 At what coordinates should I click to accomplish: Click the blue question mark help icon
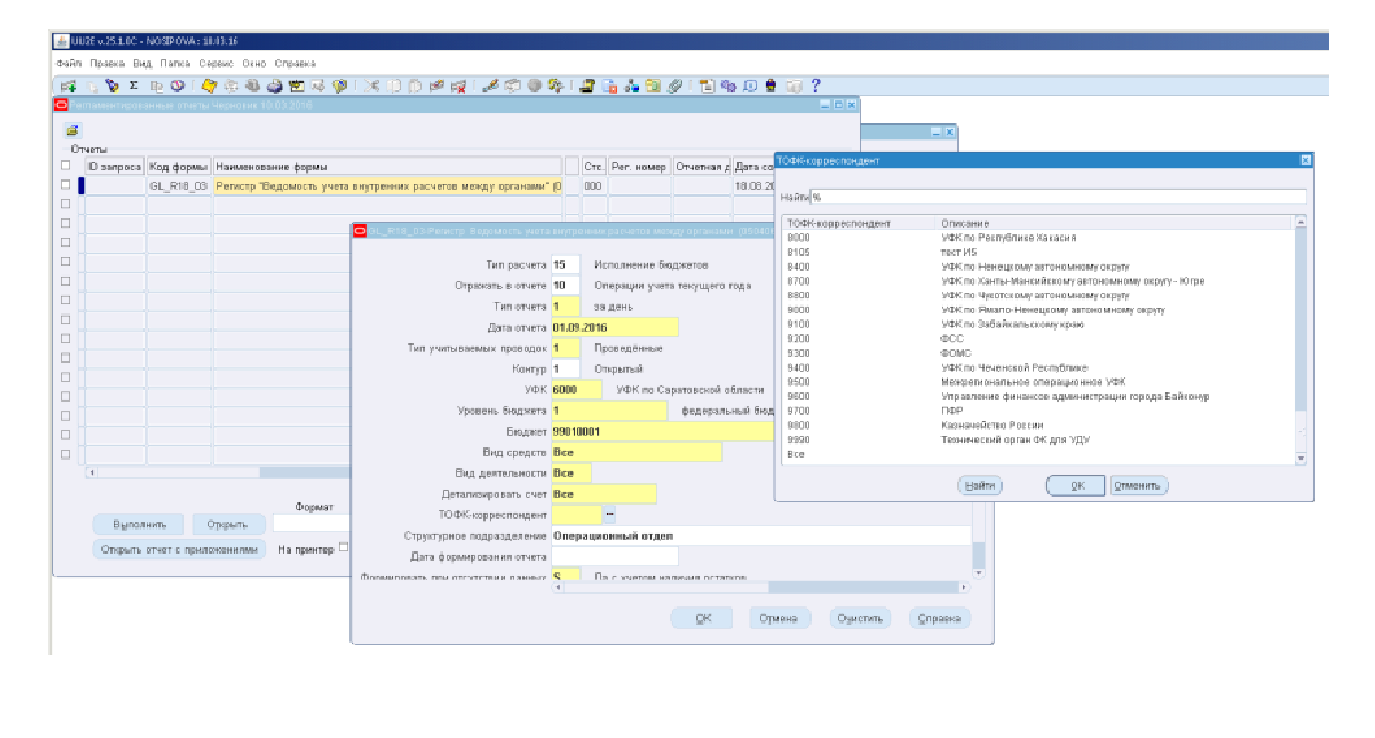pyautogui.click(x=816, y=86)
